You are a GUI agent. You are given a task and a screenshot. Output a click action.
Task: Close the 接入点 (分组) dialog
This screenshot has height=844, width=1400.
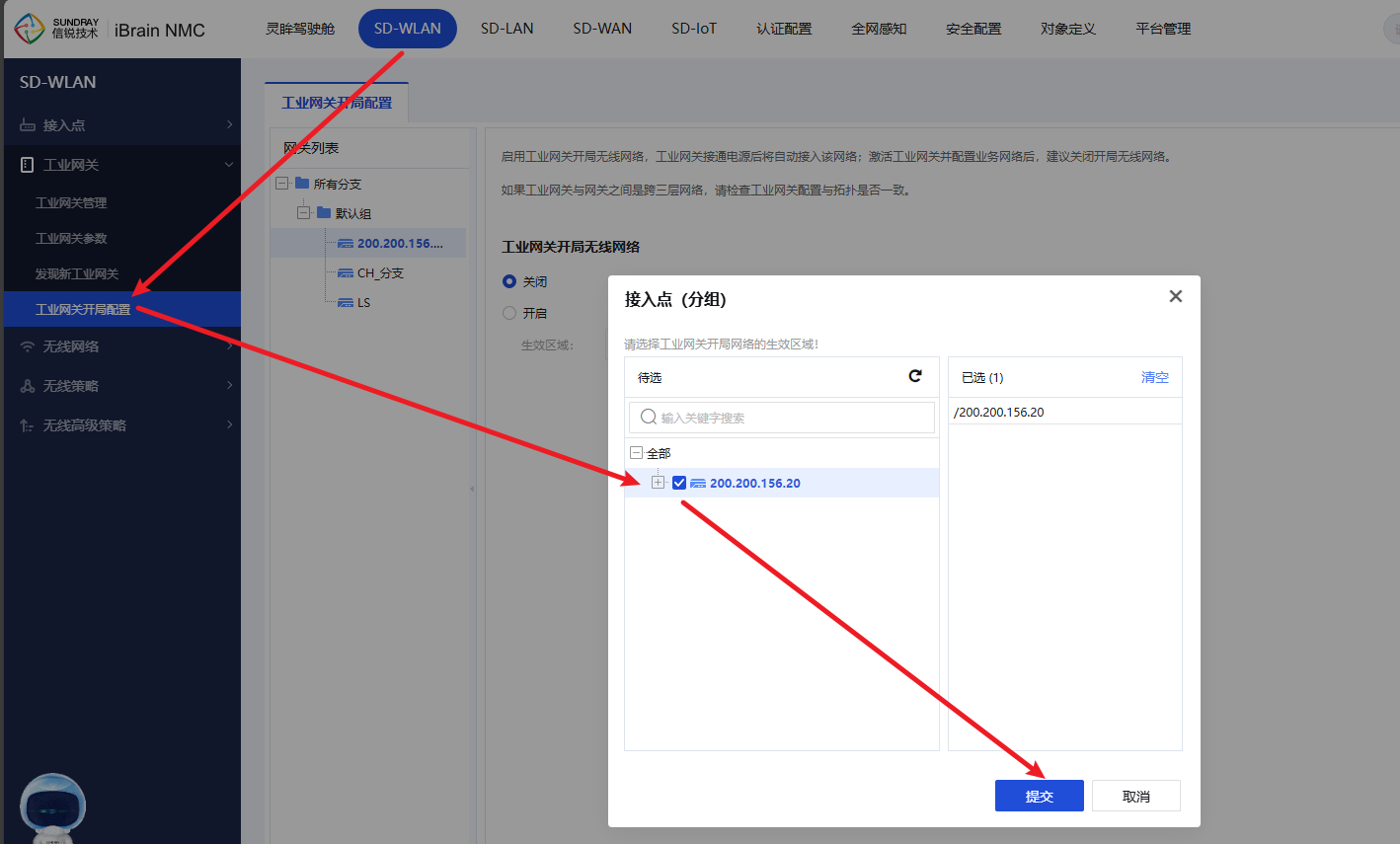pyautogui.click(x=1175, y=296)
